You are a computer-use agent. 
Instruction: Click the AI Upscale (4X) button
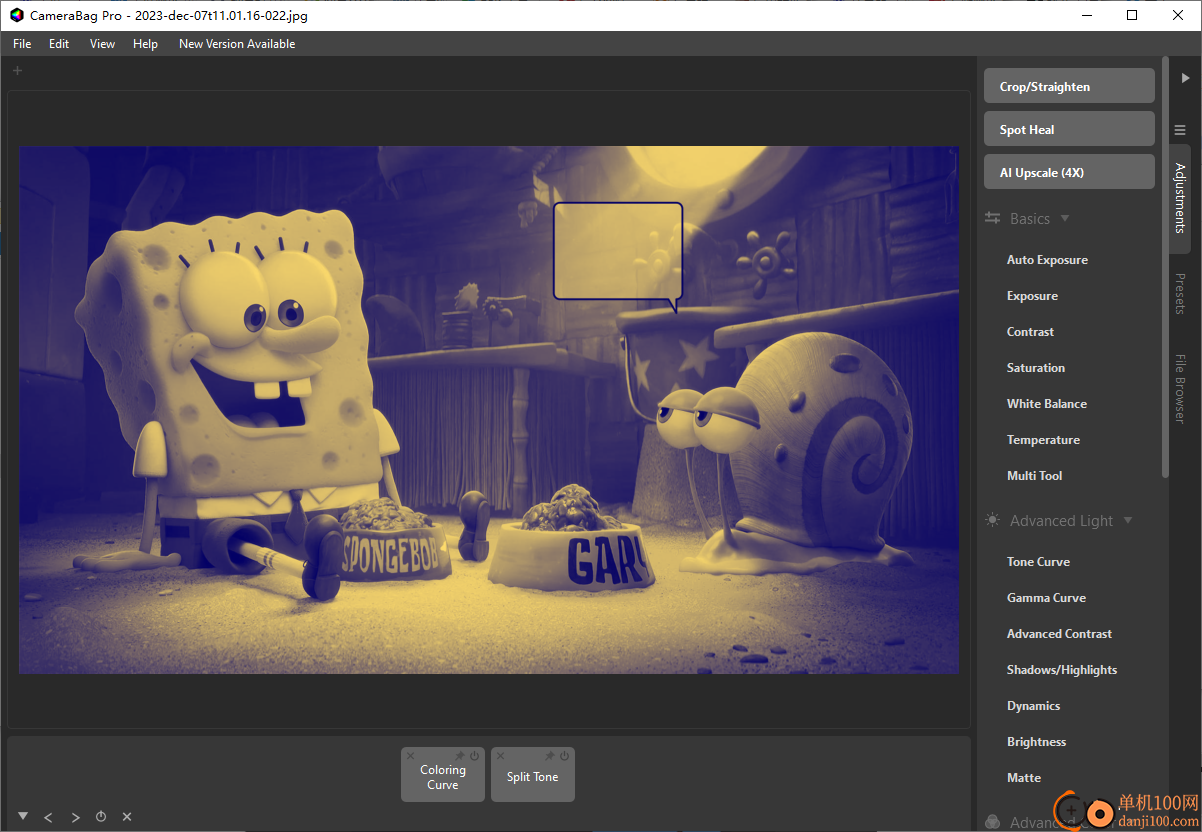click(1069, 172)
